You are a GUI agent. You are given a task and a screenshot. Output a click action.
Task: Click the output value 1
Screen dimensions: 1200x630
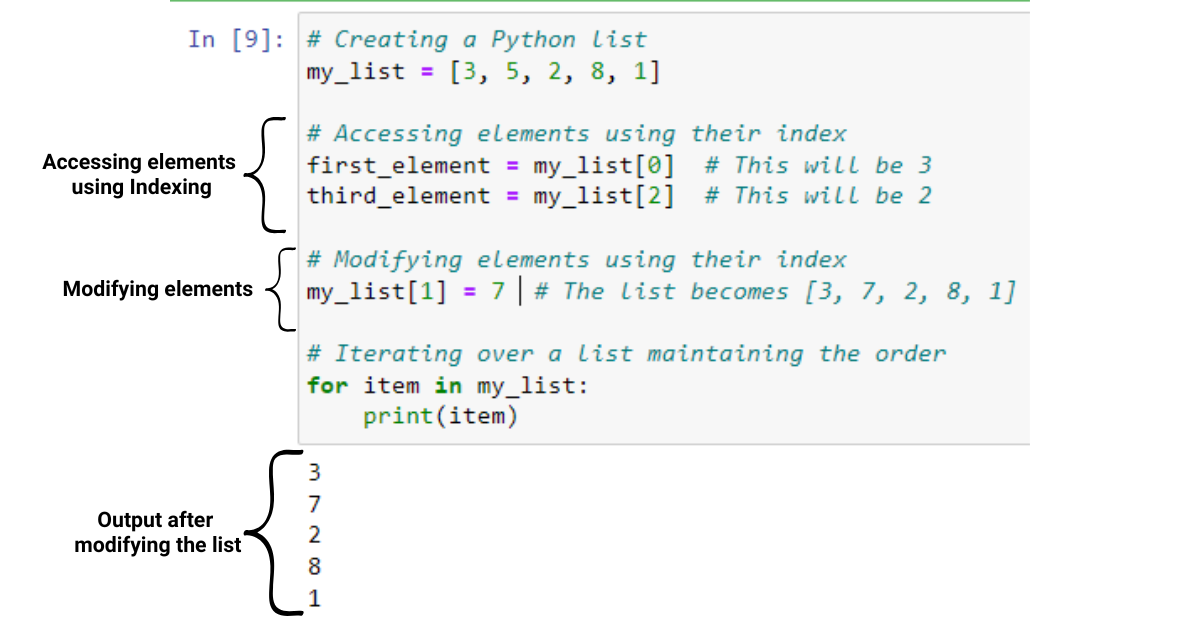click(x=315, y=598)
